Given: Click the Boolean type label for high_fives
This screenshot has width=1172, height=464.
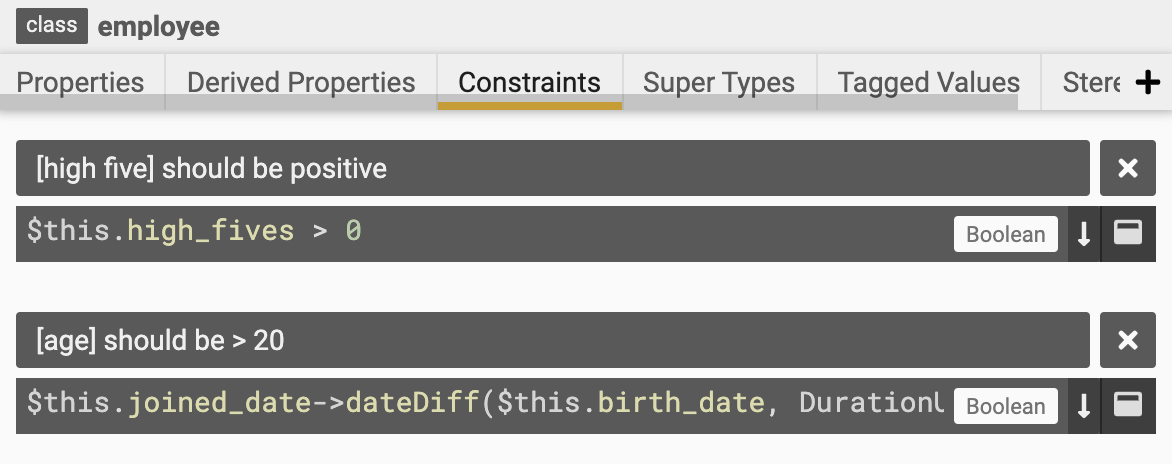Looking at the screenshot, I should coord(1006,234).
